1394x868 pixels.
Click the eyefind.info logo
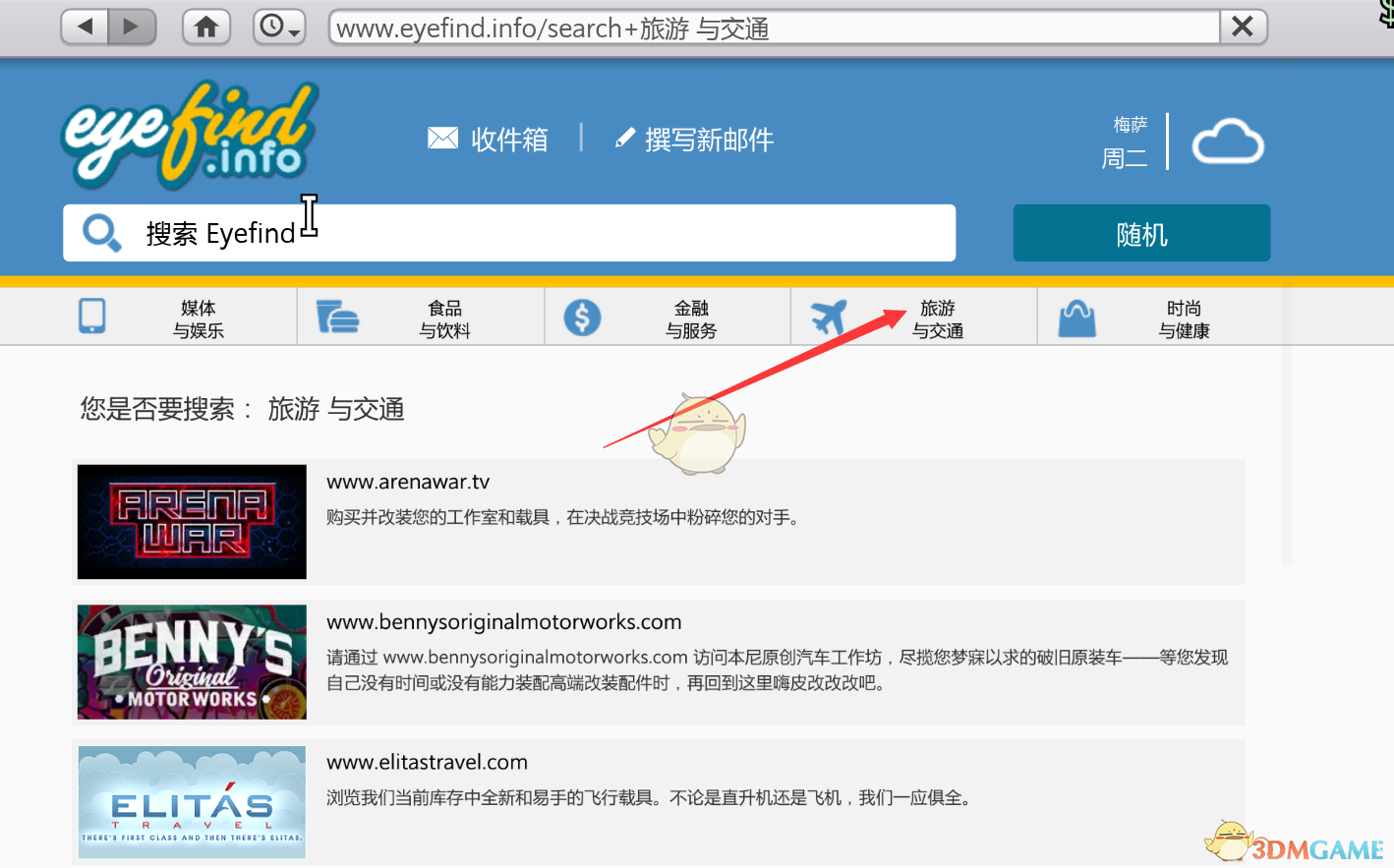(x=190, y=135)
